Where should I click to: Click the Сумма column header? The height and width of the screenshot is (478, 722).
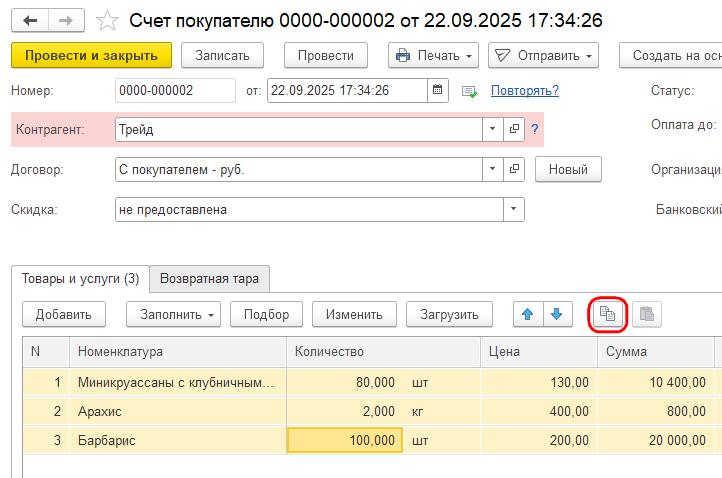point(656,352)
